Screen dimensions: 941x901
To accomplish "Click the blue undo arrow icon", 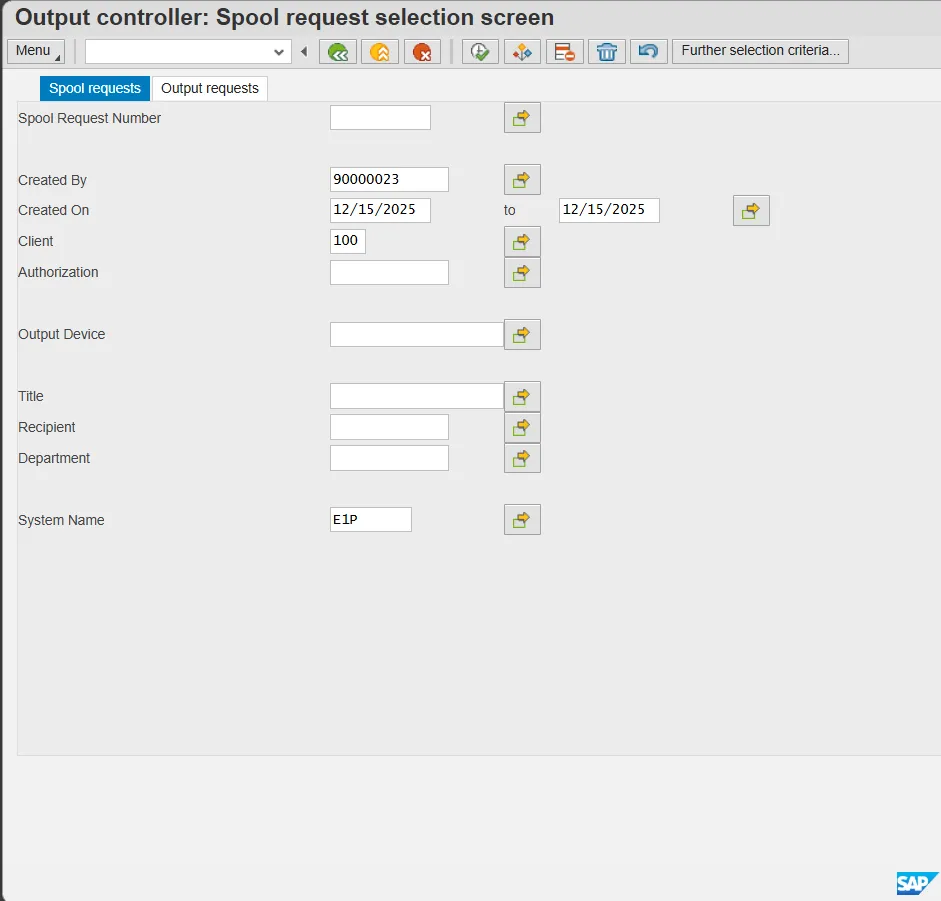I will tap(648, 52).
